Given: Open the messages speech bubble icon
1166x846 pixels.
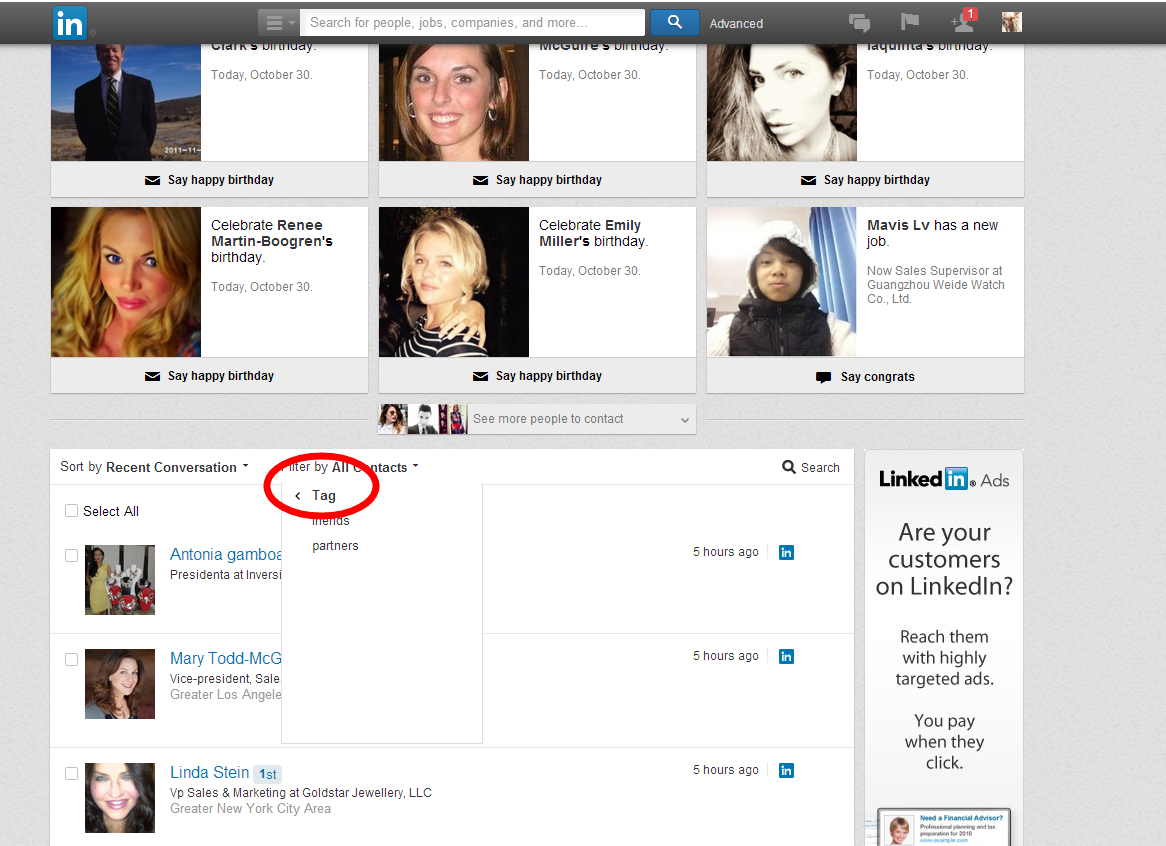Looking at the screenshot, I should pyautogui.click(x=859, y=23).
